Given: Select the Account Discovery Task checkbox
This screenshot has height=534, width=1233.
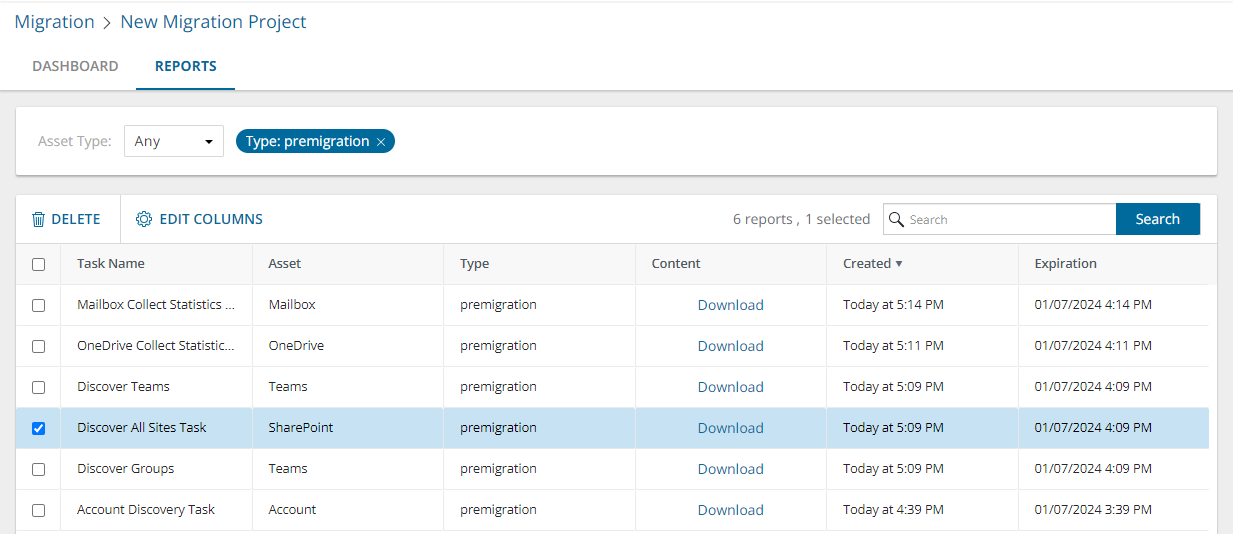Looking at the screenshot, I should click(x=39, y=510).
